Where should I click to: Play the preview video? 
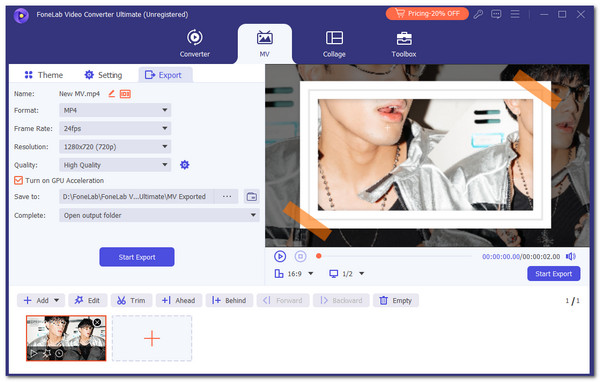click(280, 256)
